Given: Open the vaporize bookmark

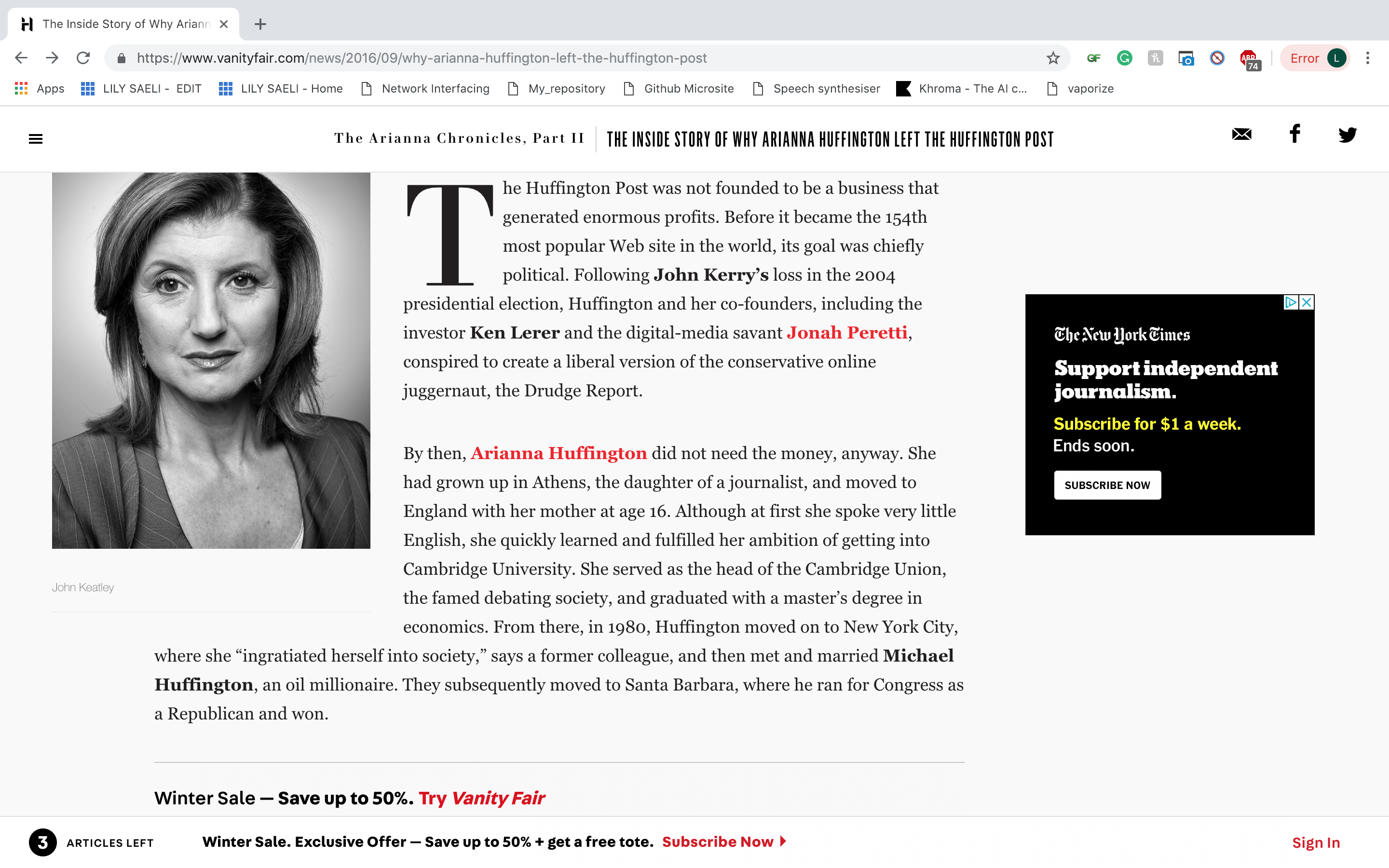Looking at the screenshot, I should point(1080,88).
